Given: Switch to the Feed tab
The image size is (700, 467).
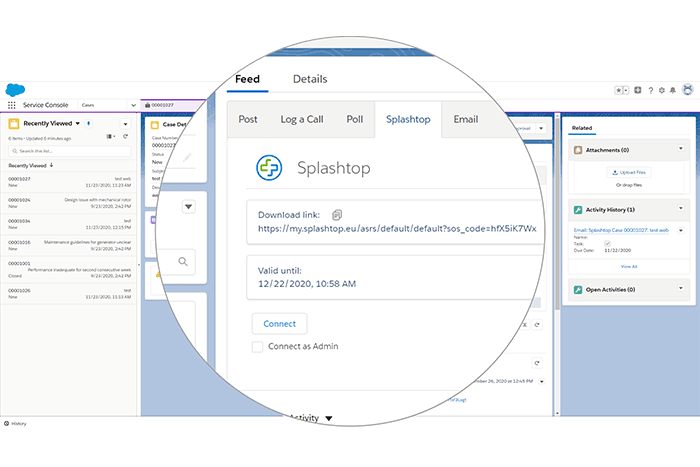Looking at the screenshot, I should click(247, 79).
